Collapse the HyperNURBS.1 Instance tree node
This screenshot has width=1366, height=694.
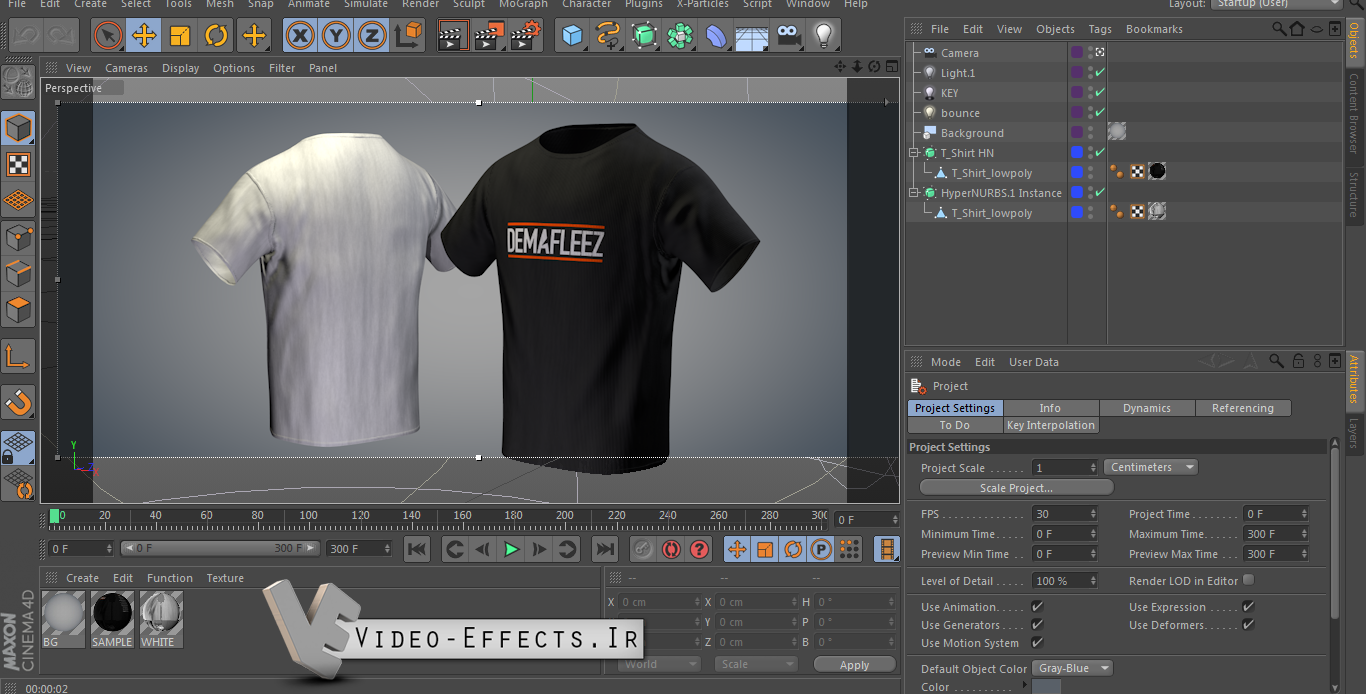pos(913,193)
